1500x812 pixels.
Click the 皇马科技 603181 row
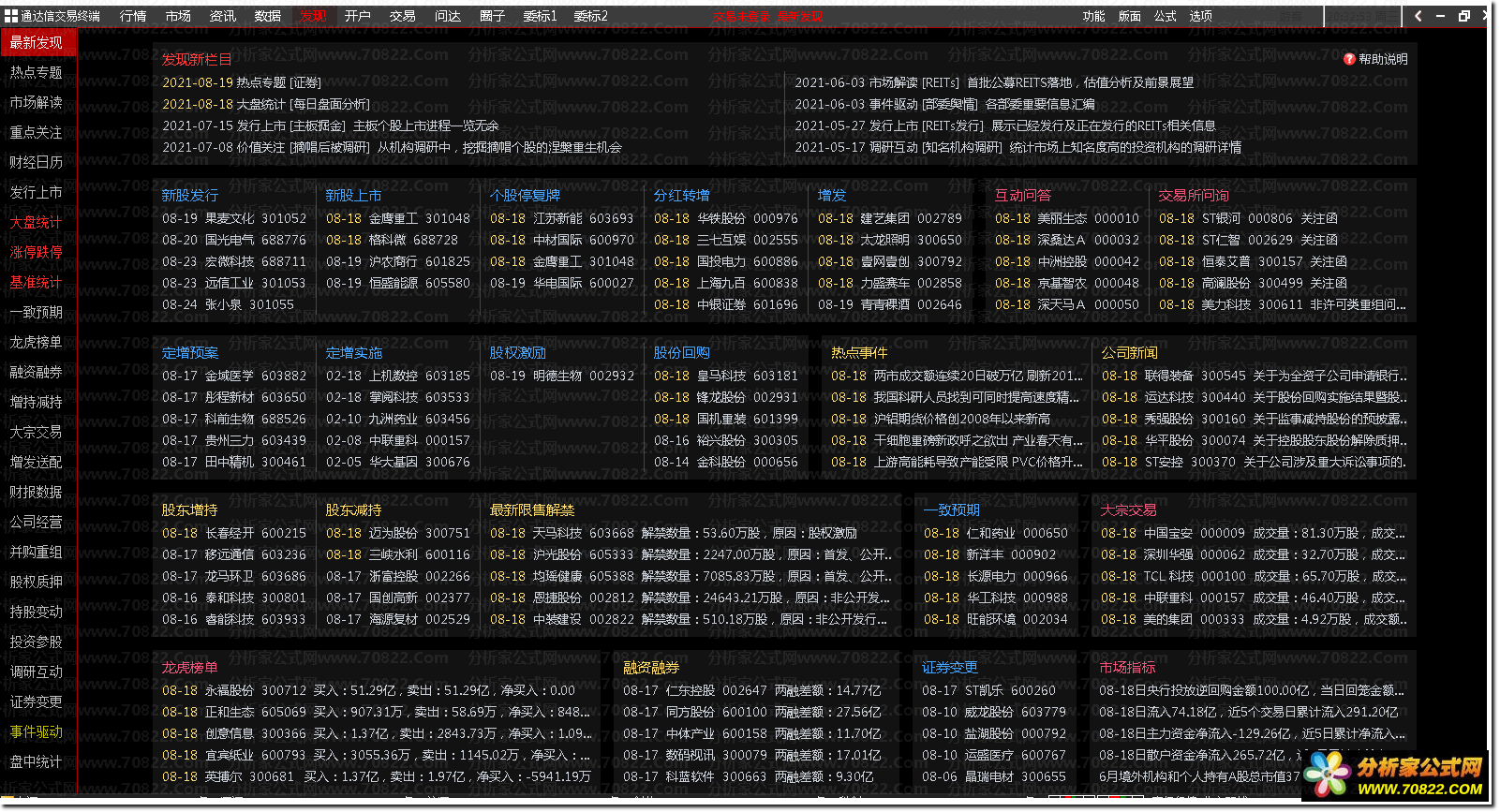tap(726, 376)
